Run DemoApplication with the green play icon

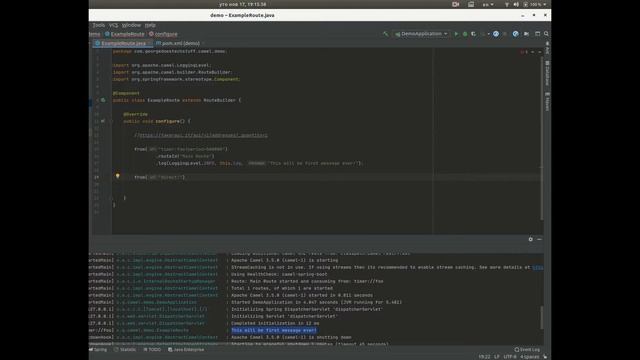coord(456,34)
